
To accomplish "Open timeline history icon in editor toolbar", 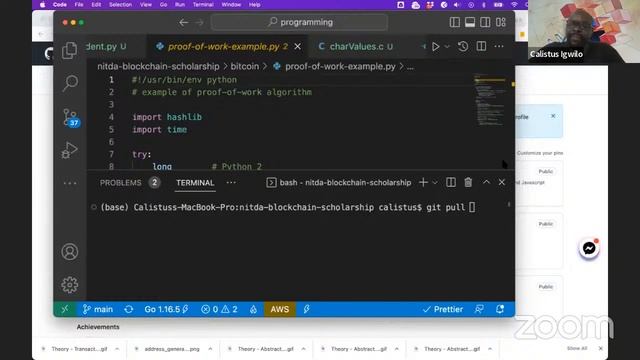I will [x=463, y=47].
